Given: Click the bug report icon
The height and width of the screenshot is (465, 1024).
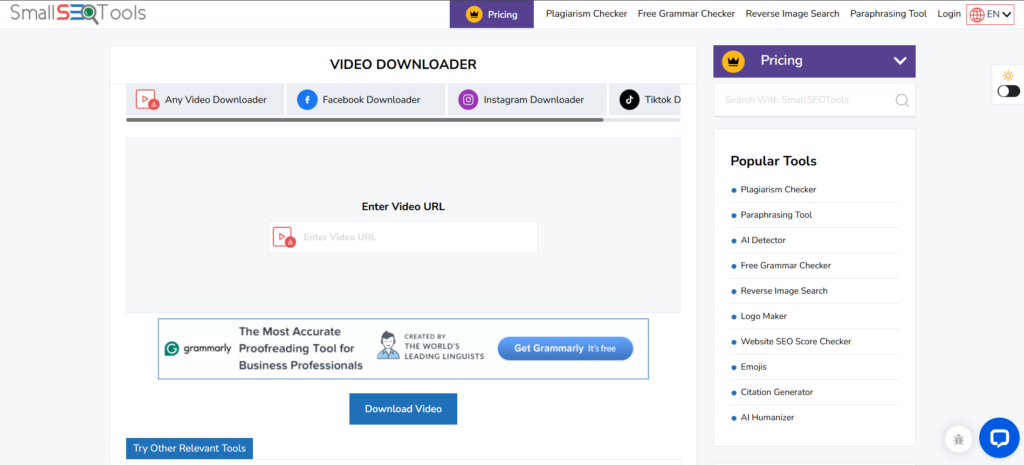Looking at the screenshot, I should [959, 440].
